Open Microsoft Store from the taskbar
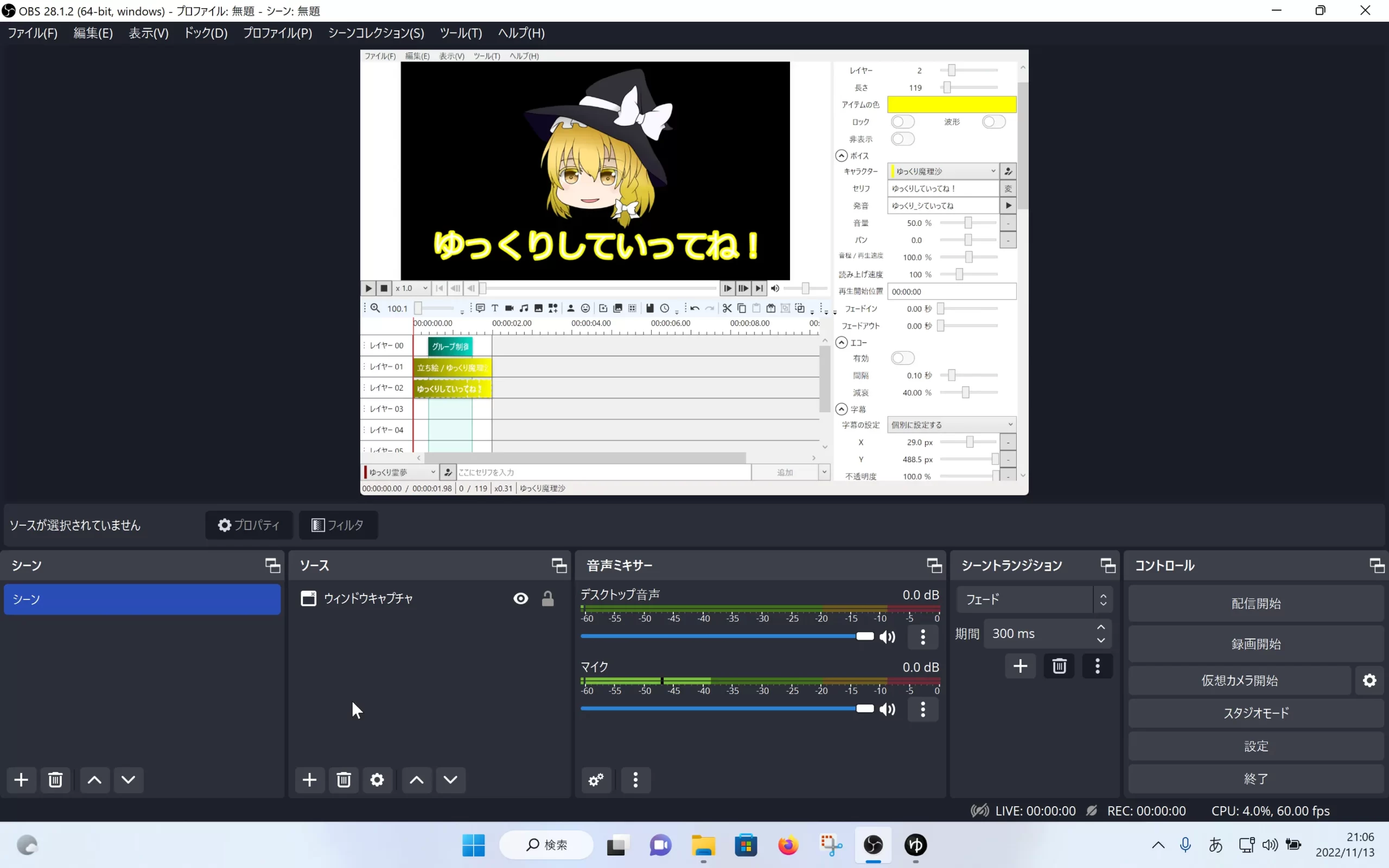 coord(746,845)
